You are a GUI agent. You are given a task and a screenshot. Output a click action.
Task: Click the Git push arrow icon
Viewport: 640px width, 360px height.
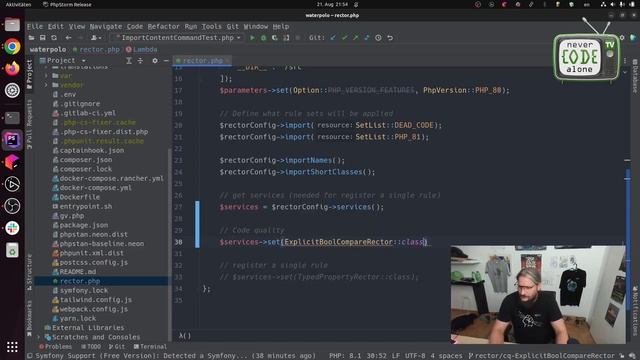[x=356, y=38]
